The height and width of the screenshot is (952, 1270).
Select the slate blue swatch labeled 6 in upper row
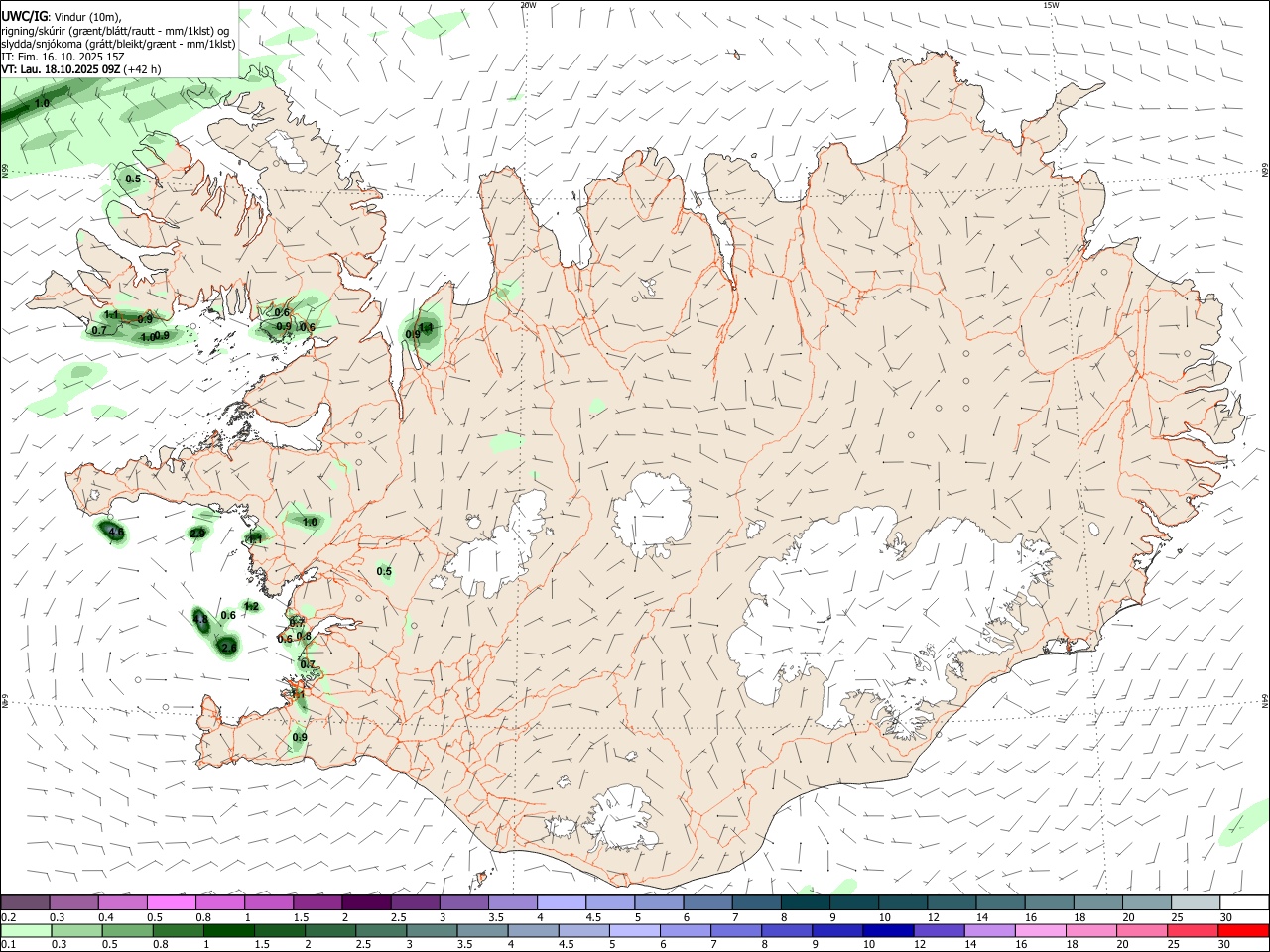[707, 902]
